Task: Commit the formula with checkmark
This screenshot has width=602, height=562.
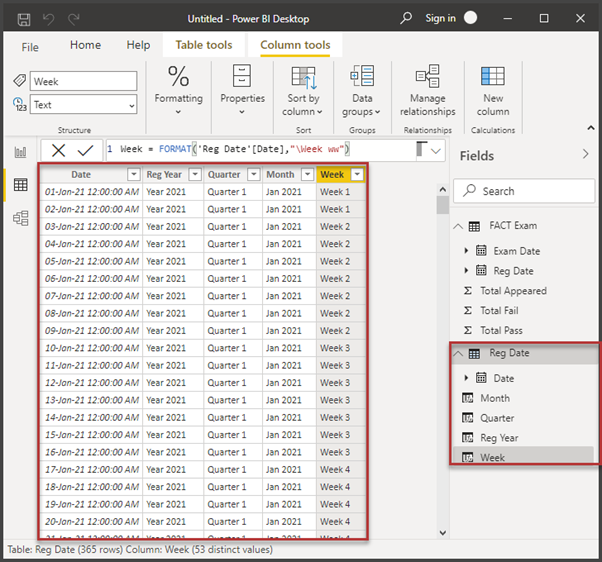Action: click(85, 150)
